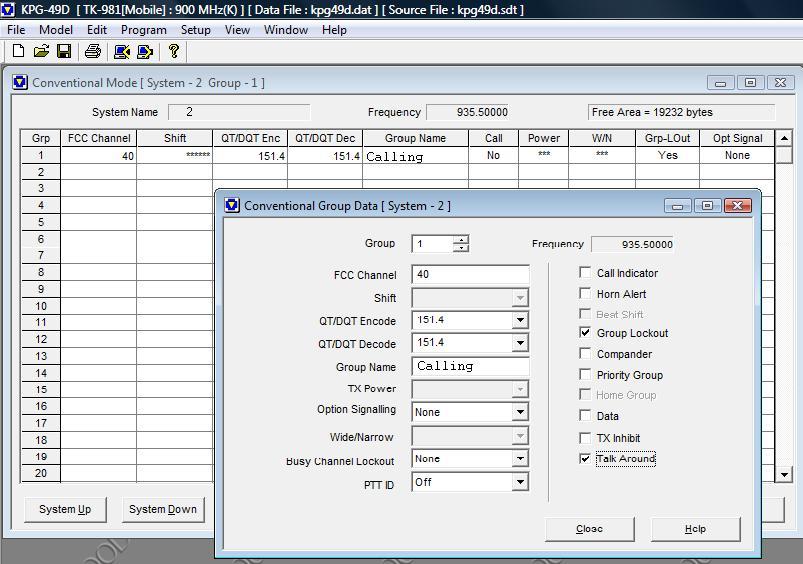Open the Help menu
Viewport: 803px width, 564px height.
click(x=334, y=30)
